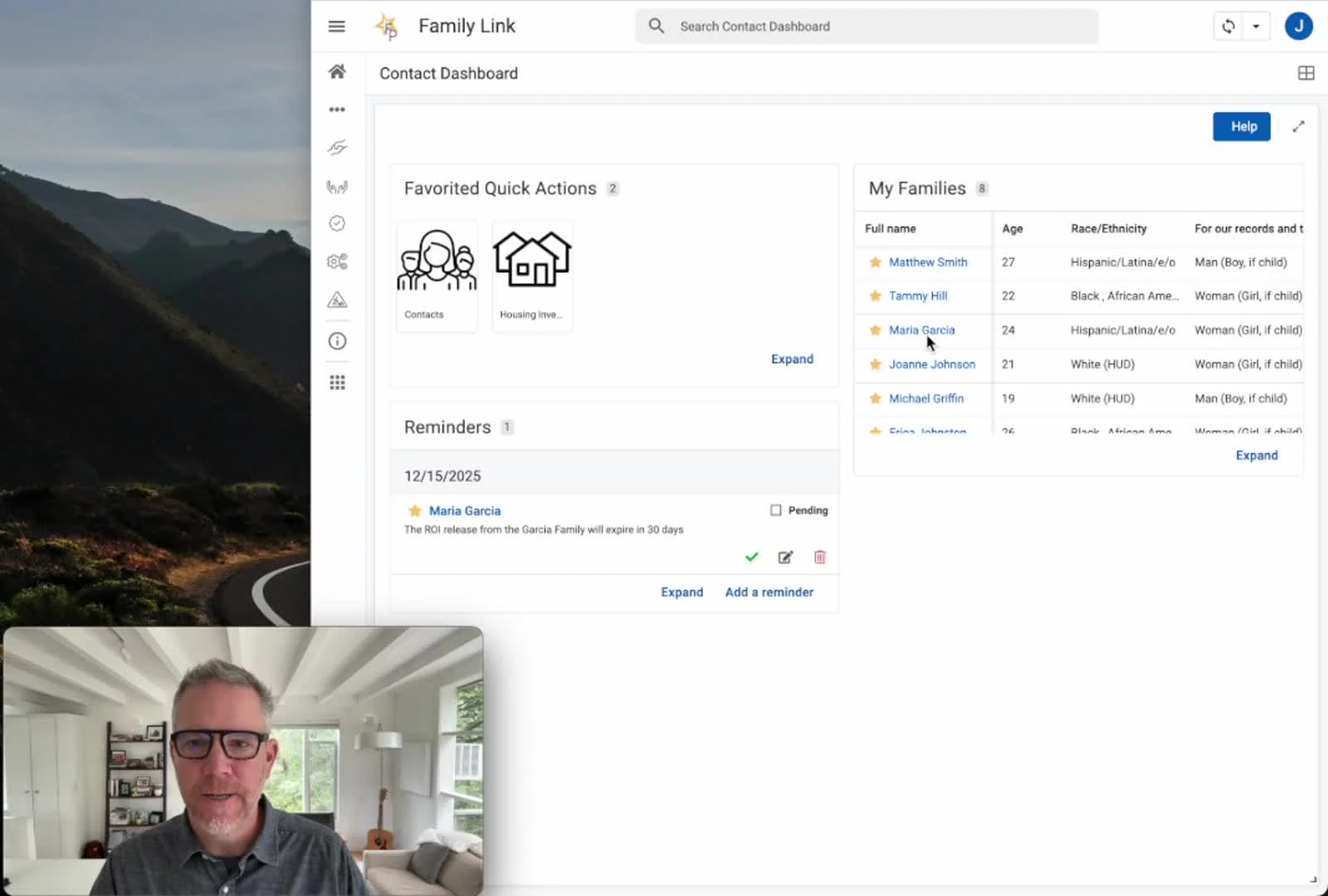1328x896 pixels.
Task: Open the J user profile avatar
Action: point(1298,27)
